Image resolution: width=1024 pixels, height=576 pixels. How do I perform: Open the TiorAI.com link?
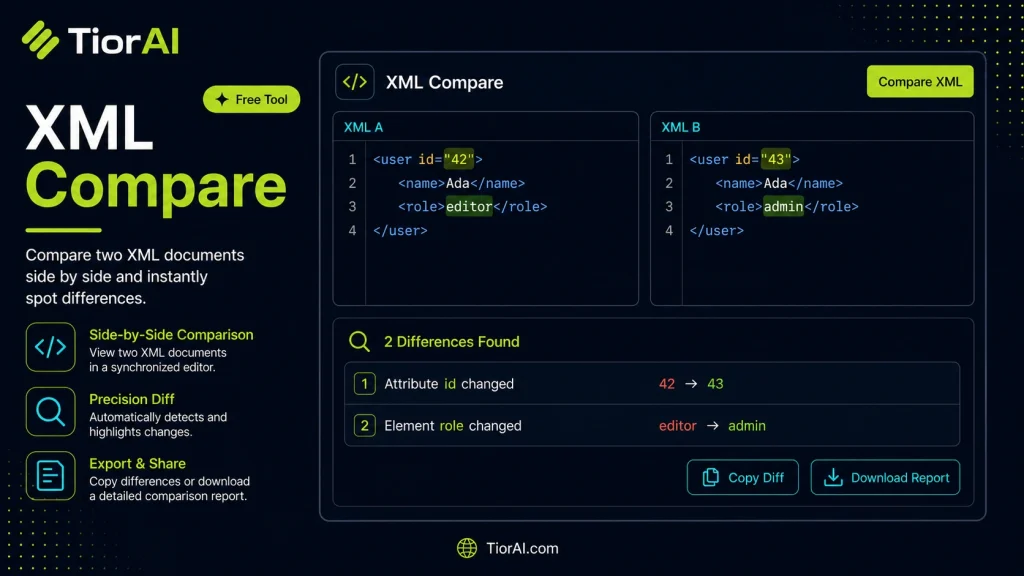click(x=522, y=548)
